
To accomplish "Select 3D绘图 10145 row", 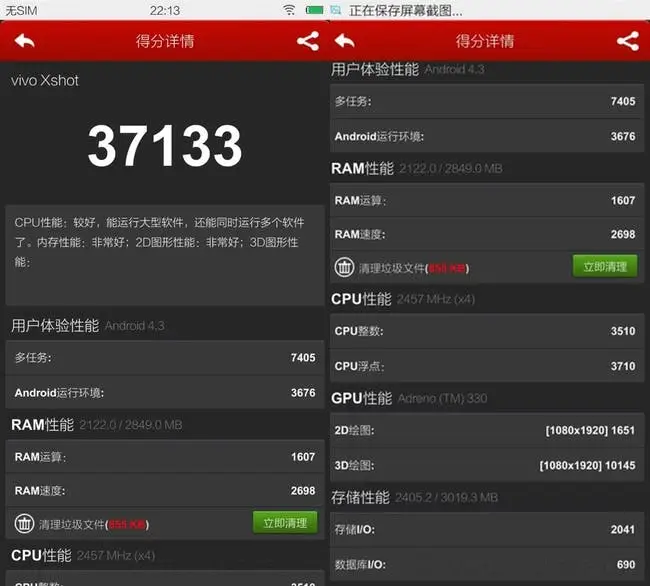I will pos(487,465).
